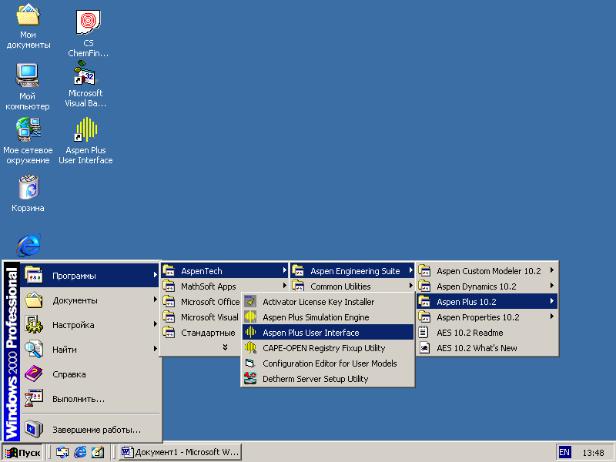Click the third quick launch icon
Image resolution: width=616 pixels, height=462 pixels.
[97, 452]
